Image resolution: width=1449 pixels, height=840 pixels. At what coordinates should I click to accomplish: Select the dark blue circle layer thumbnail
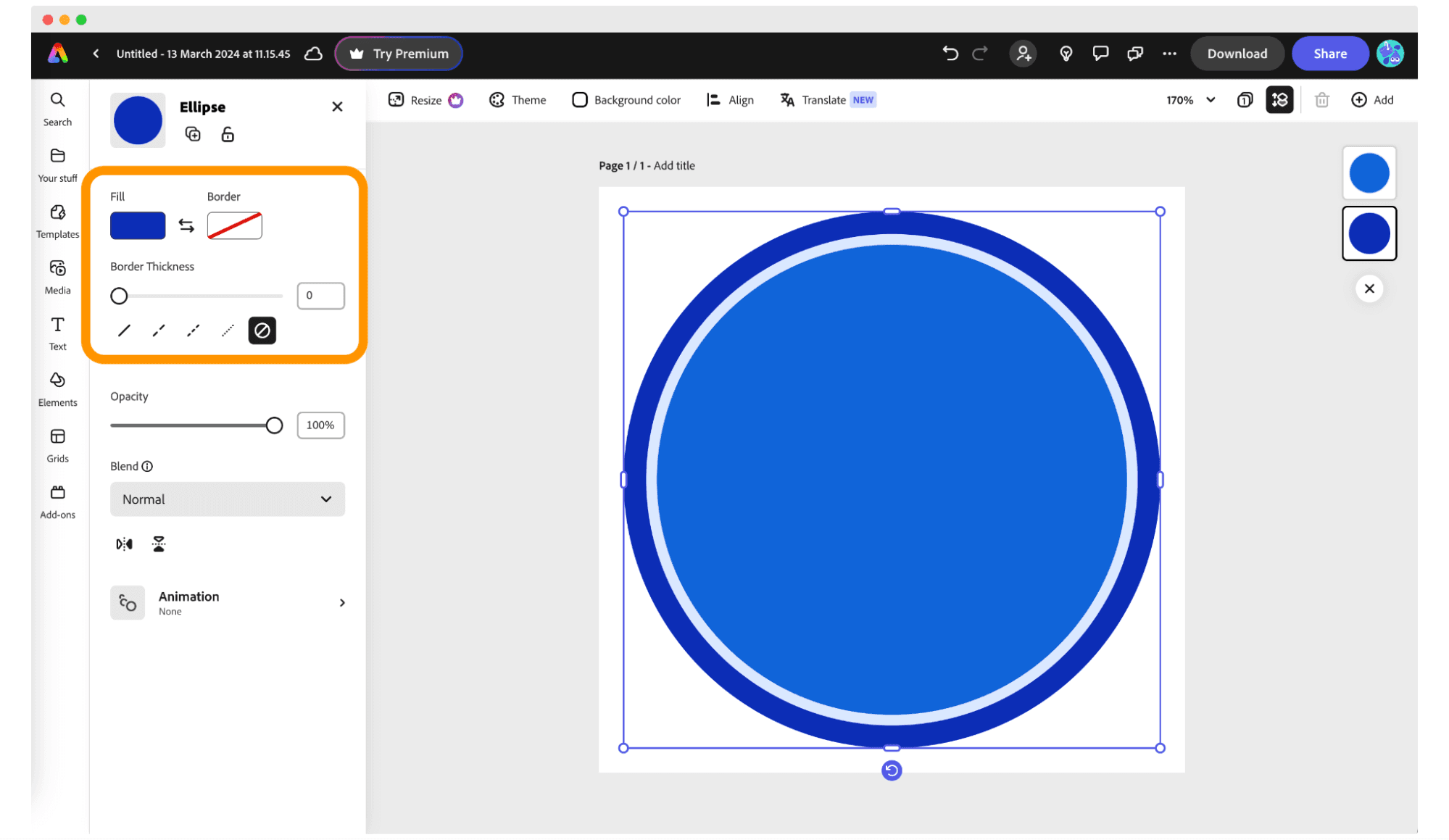[x=1369, y=233]
